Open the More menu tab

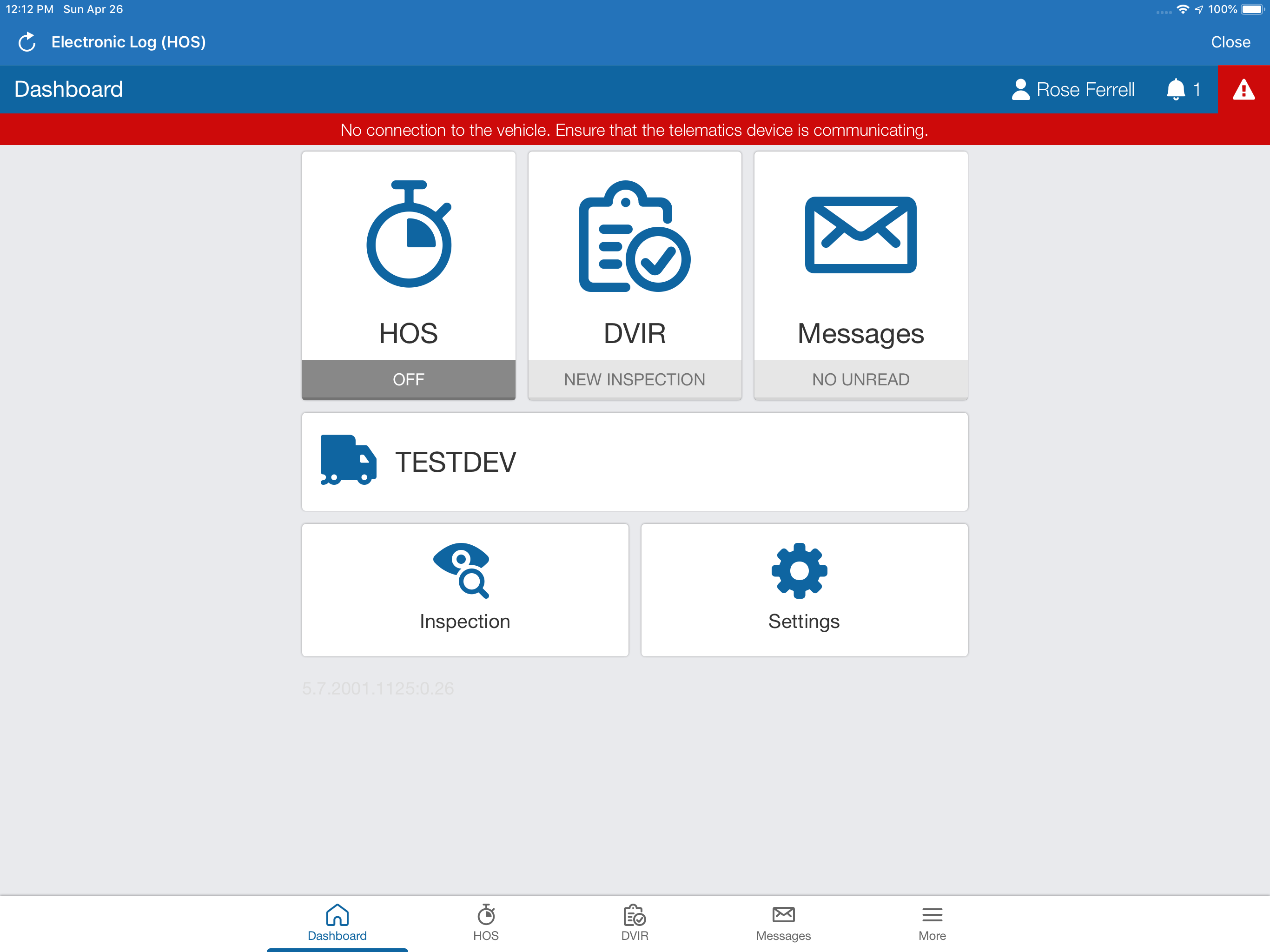[x=932, y=922]
